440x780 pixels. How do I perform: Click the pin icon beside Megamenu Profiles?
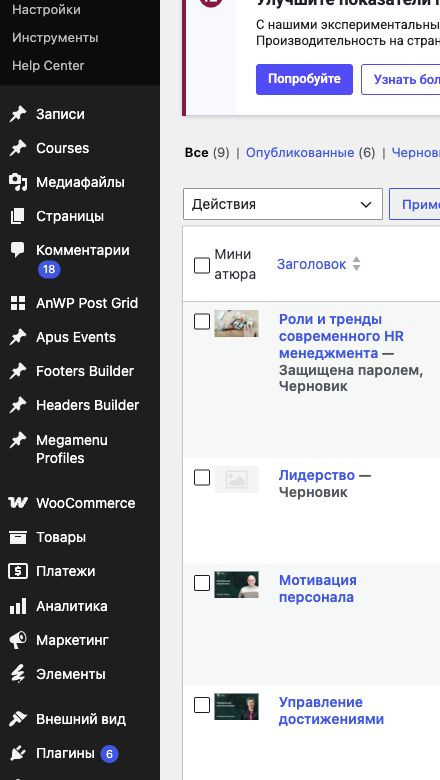pos(18,440)
